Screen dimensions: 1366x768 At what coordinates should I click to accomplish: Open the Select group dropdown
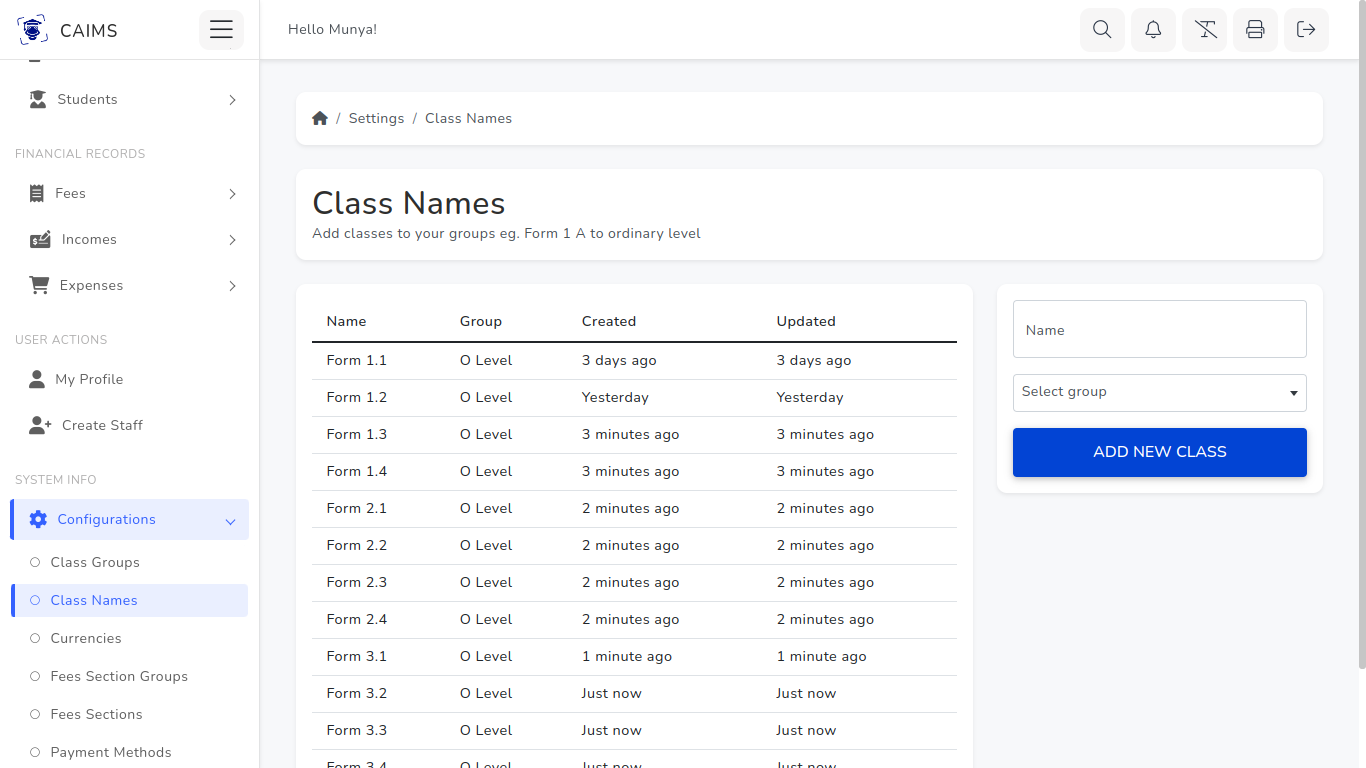pos(1160,392)
